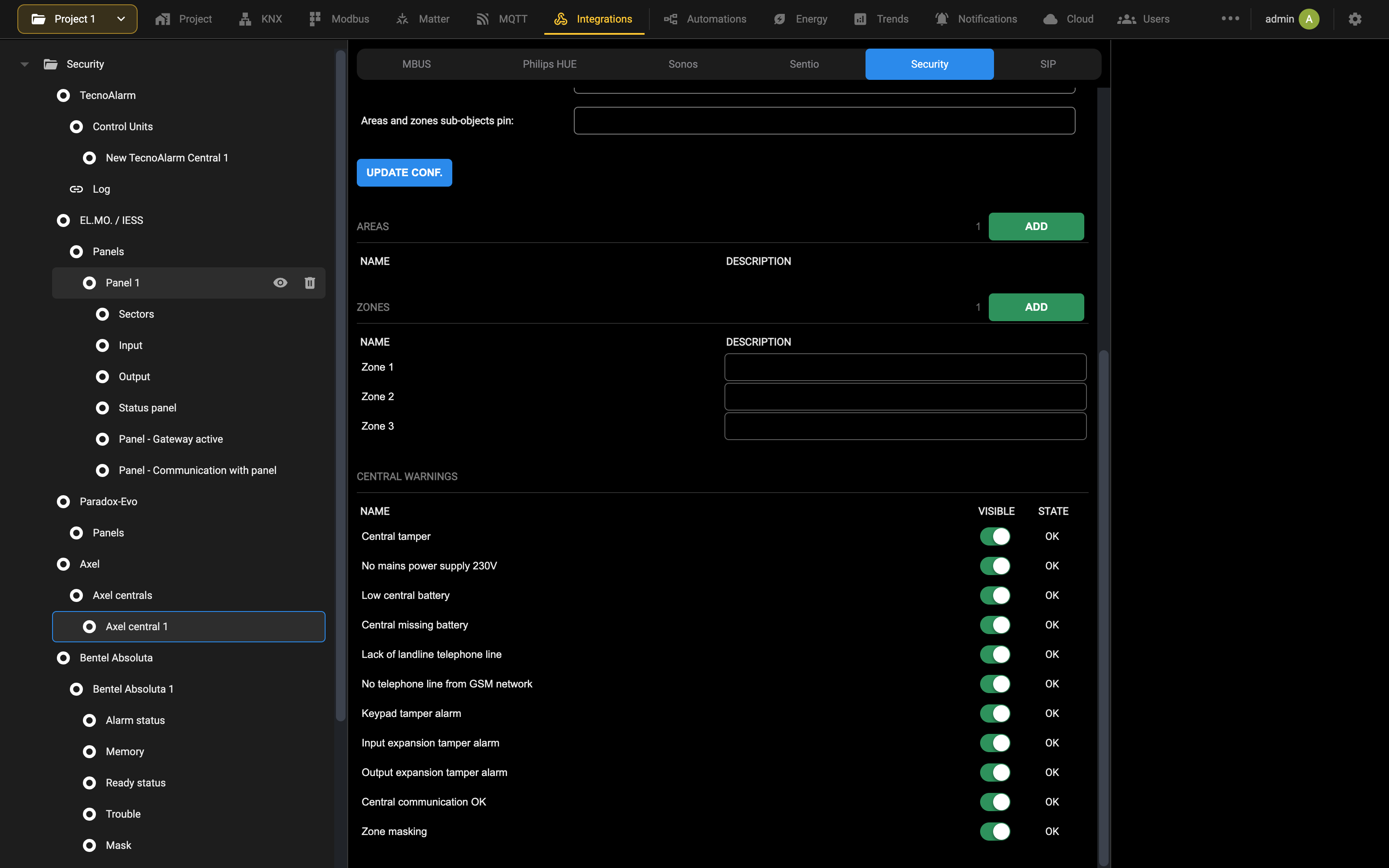Open the Modbus icon
This screenshot has height=868, width=1389.
pos(315,19)
